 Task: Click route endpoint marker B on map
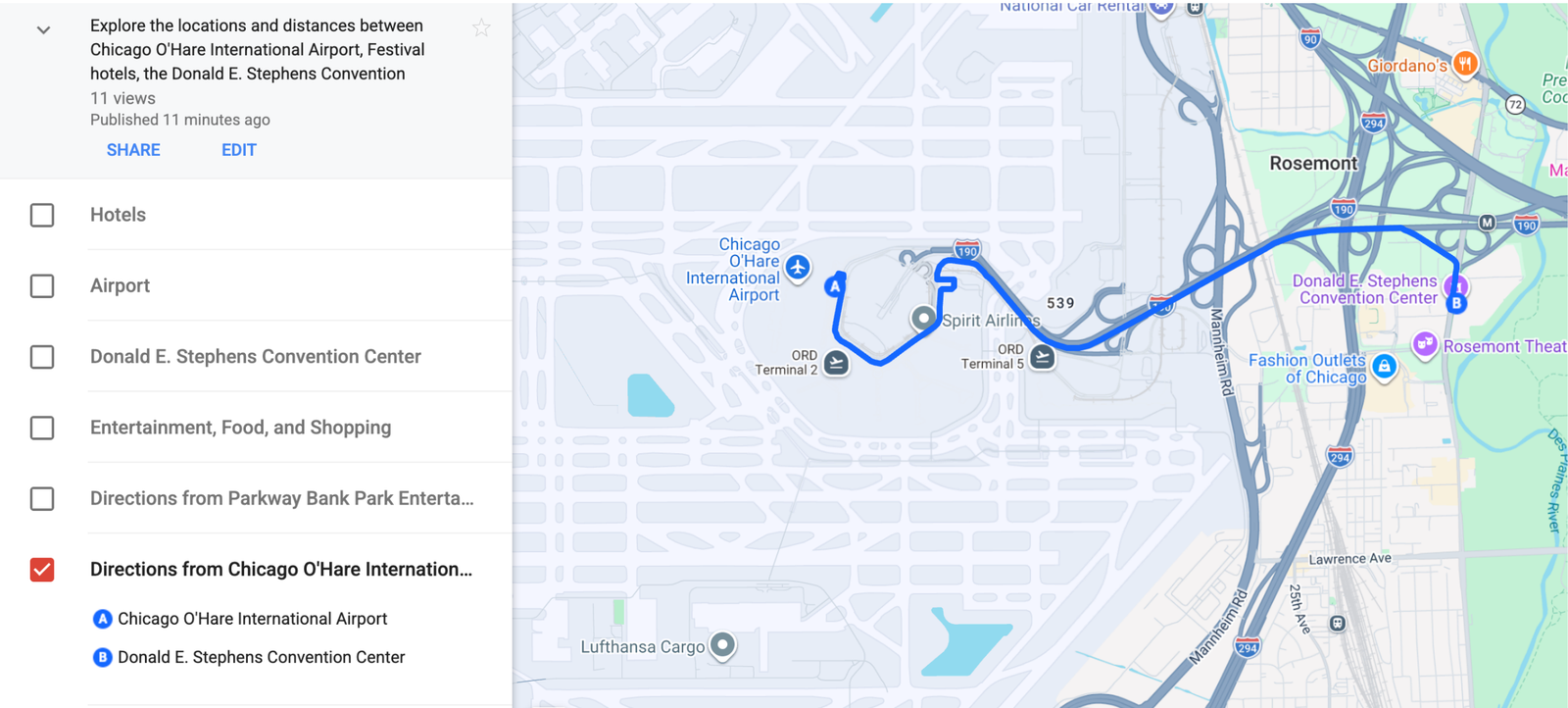coord(1456,303)
